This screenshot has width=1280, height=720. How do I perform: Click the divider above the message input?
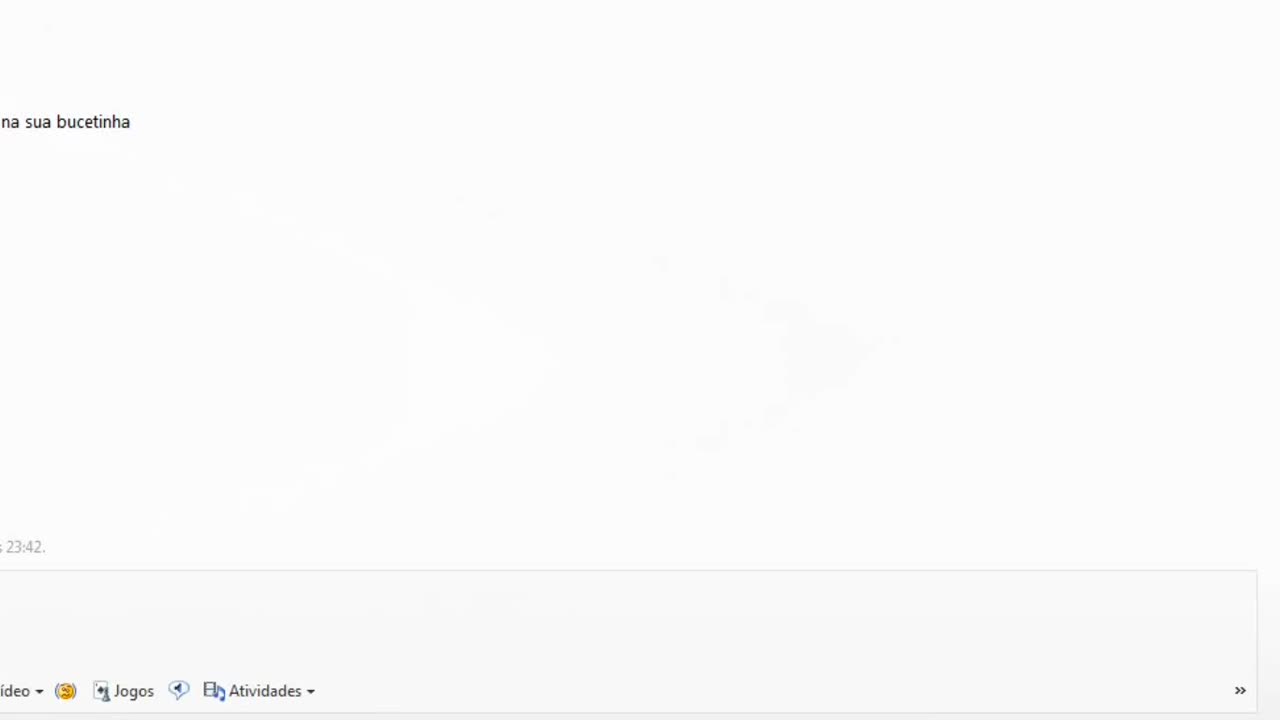coord(628,571)
